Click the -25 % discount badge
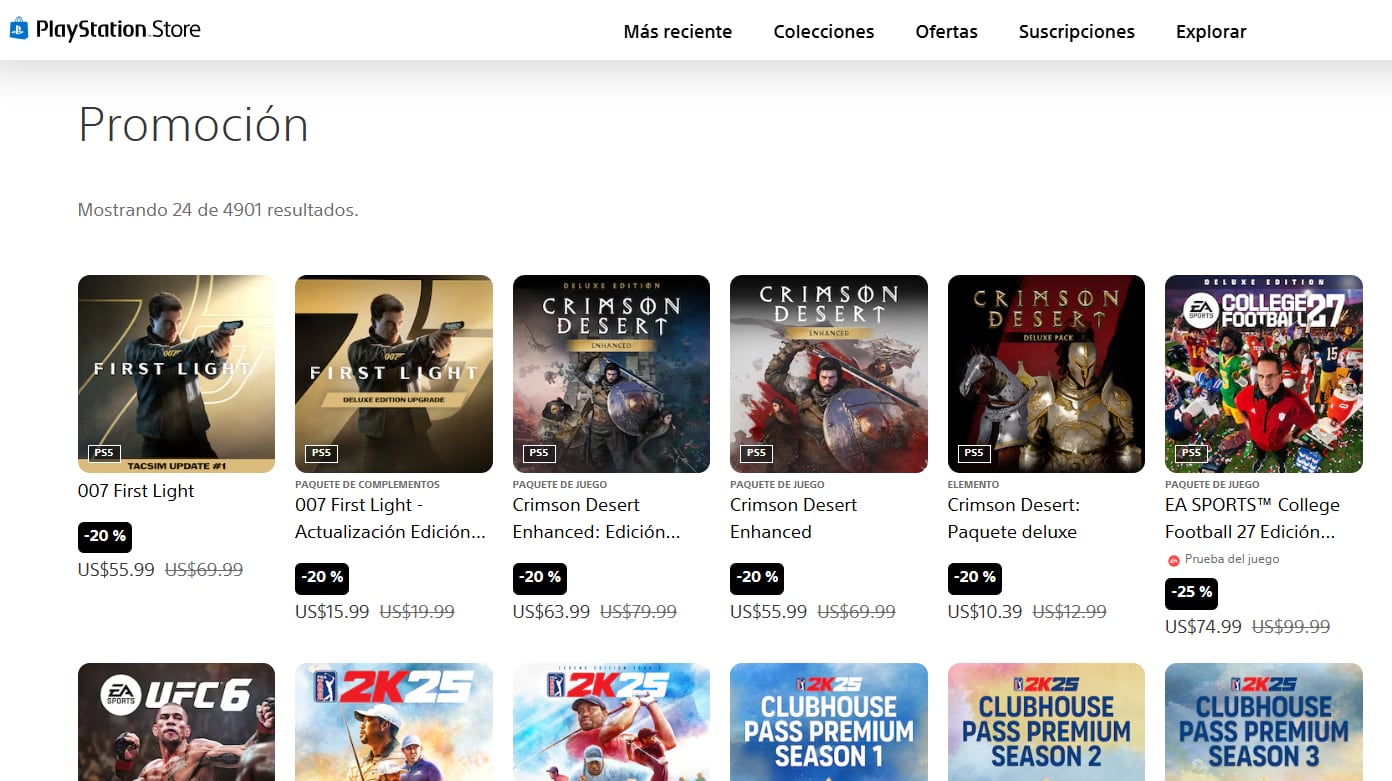 click(x=1192, y=592)
